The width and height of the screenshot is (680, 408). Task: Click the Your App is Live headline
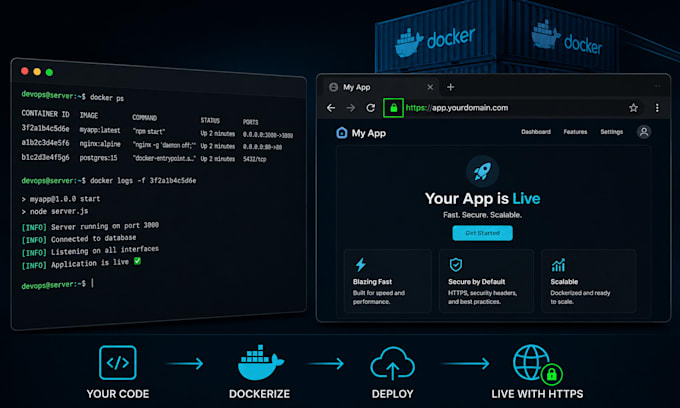pos(482,199)
